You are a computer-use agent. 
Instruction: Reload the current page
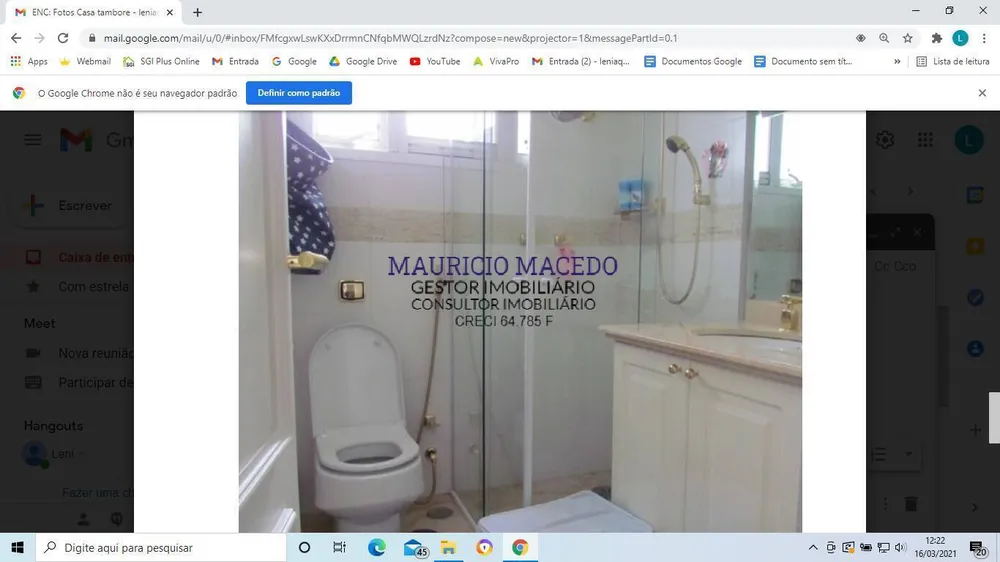coord(62,38)
